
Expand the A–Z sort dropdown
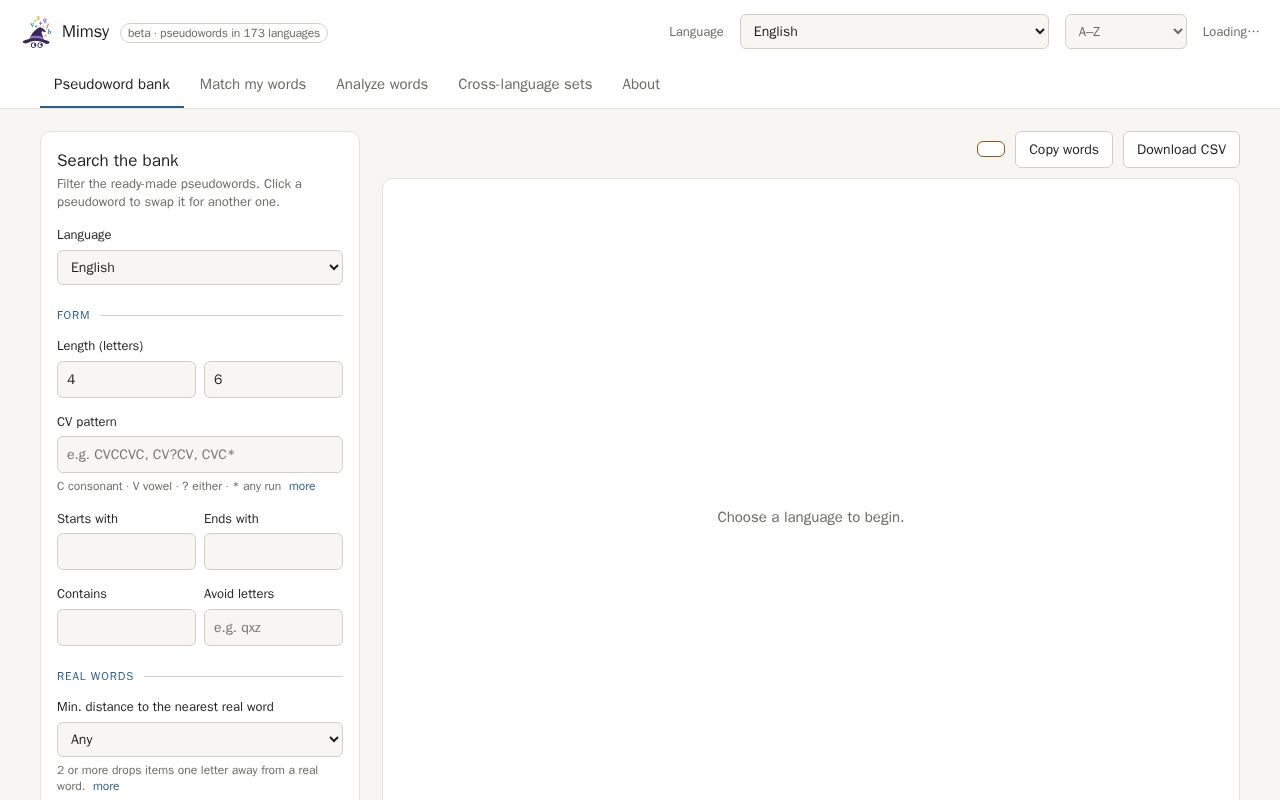1125,32
